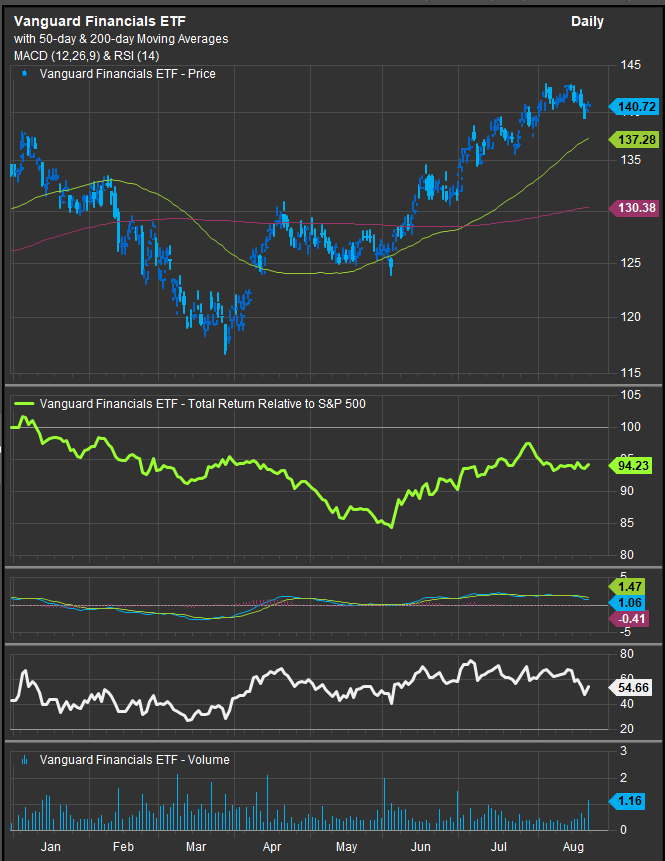The height and width of the screenshot is (861, 665).
Task: Click the Jul month axis label
Action: [x=499, y=847]
